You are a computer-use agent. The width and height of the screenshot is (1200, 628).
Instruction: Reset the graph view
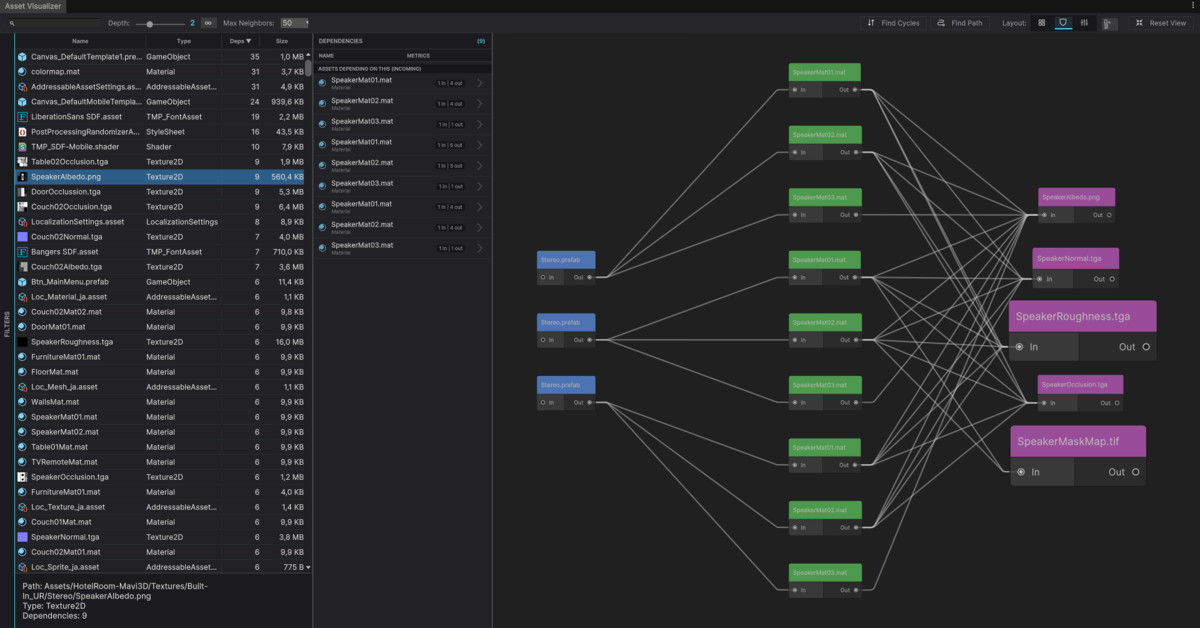point(1160,22)
